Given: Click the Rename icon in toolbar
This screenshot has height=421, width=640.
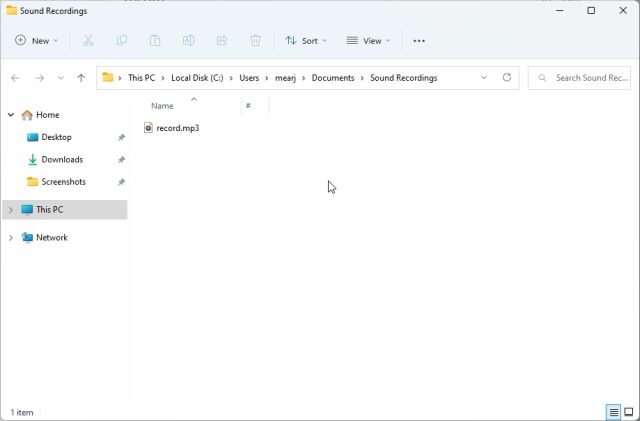Looking at the screenshot, I should 189,40.
